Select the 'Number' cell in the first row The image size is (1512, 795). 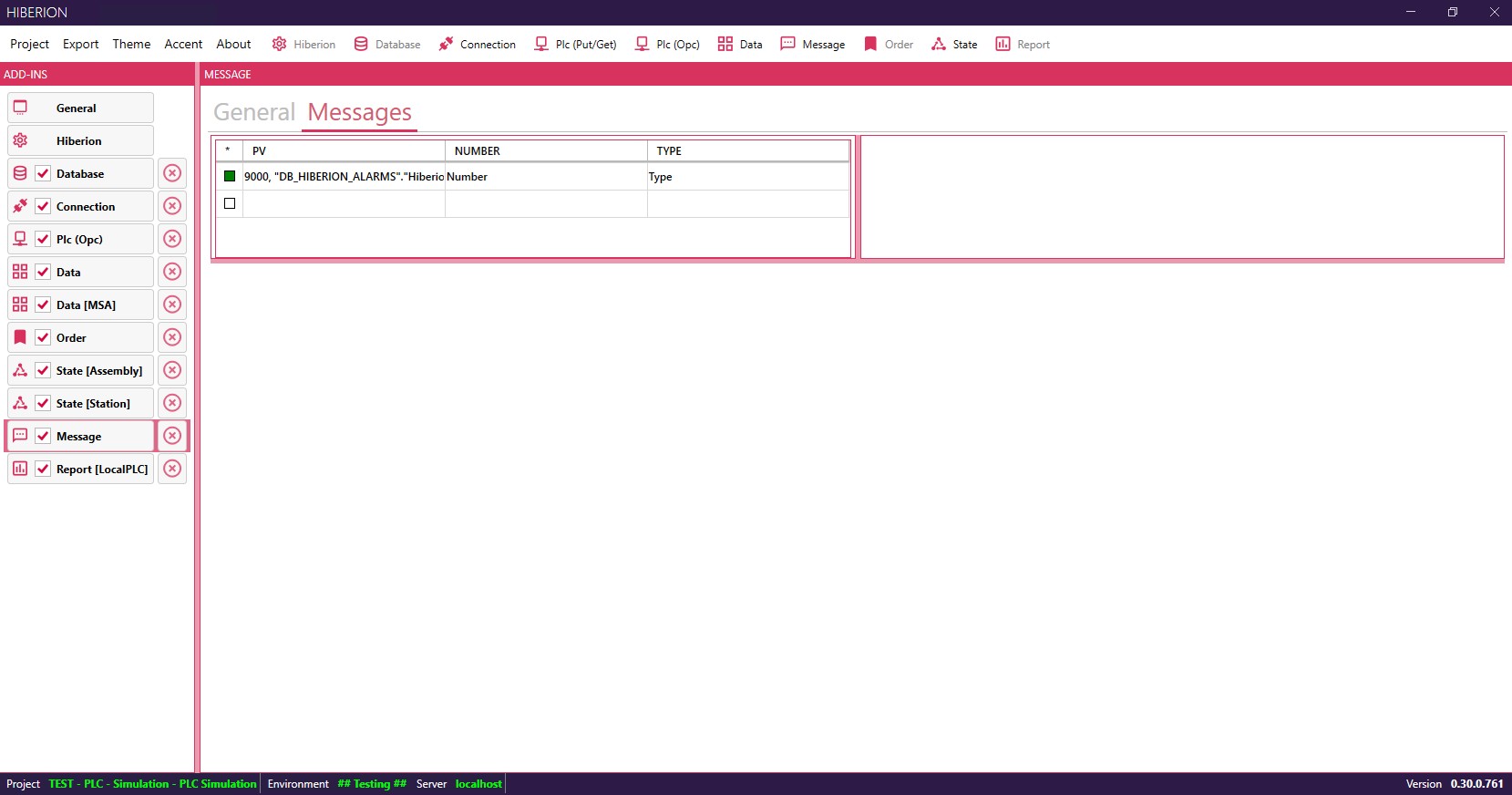[x=546, y=177]
